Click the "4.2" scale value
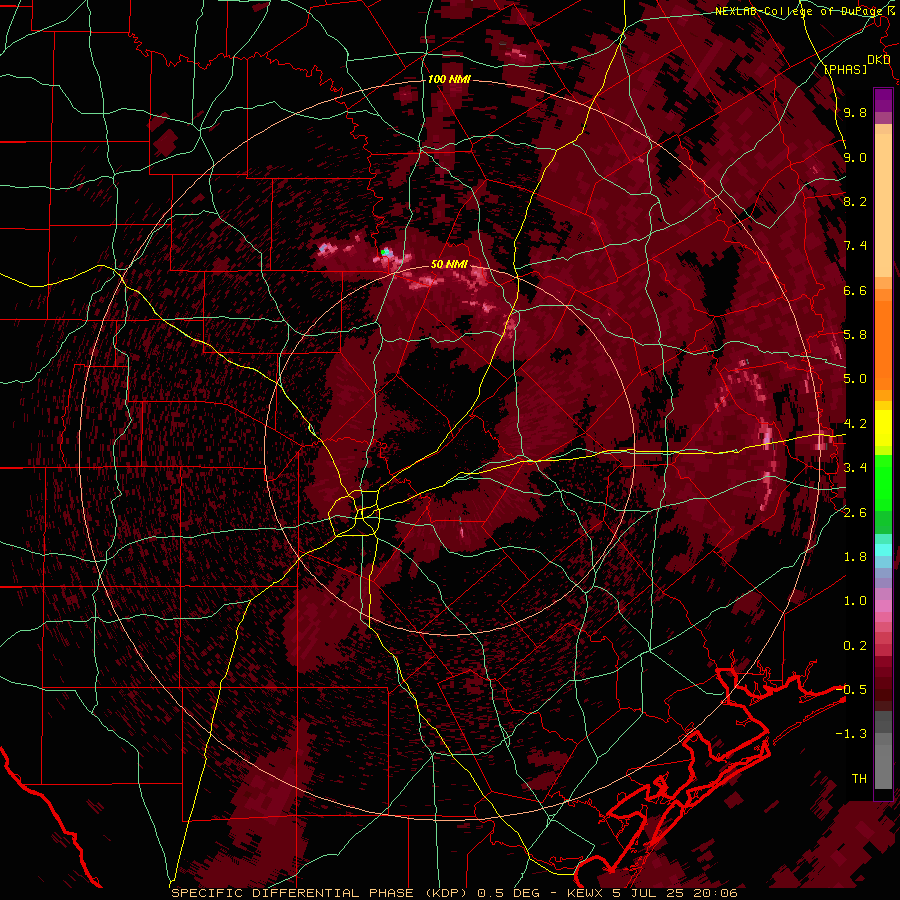The width and height of the screenshot is (900, 900). 855,424
